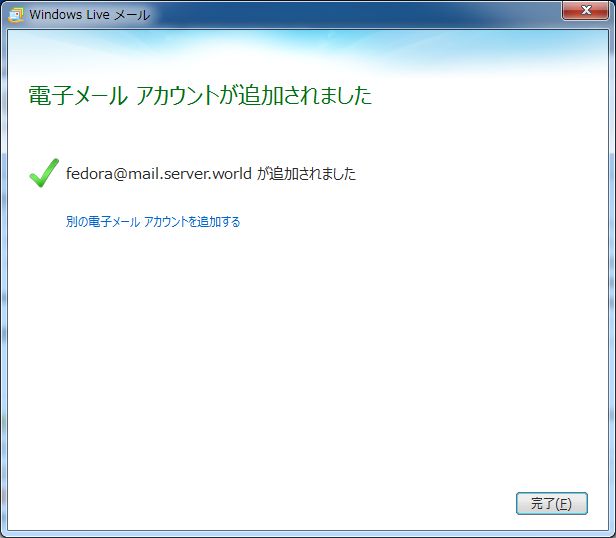Click the Windows Live Mail title bar icon
616x538 pixels.
tap(16, 15)
